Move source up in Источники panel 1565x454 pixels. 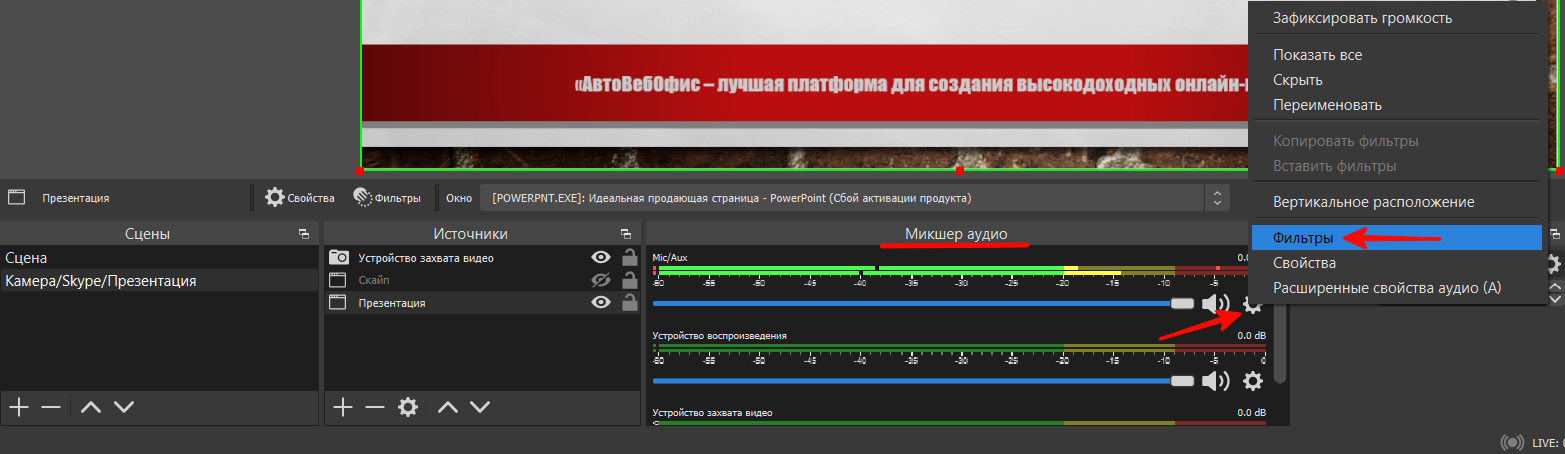[x=448, y=407]
